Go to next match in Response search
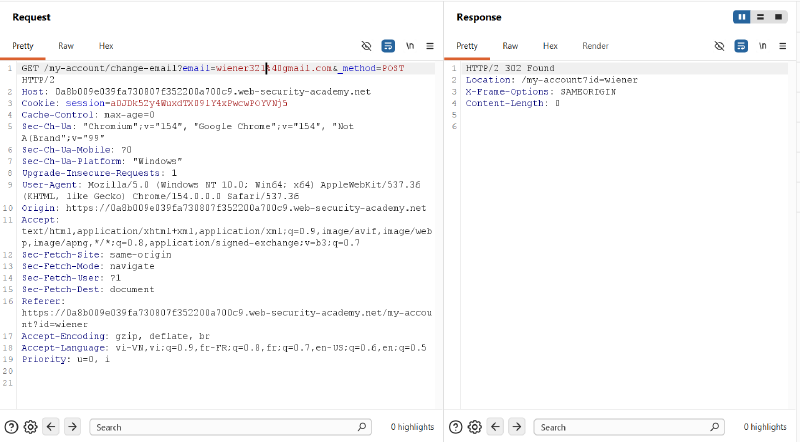Screen dimensions: 800x442 (x=517, y=426)
